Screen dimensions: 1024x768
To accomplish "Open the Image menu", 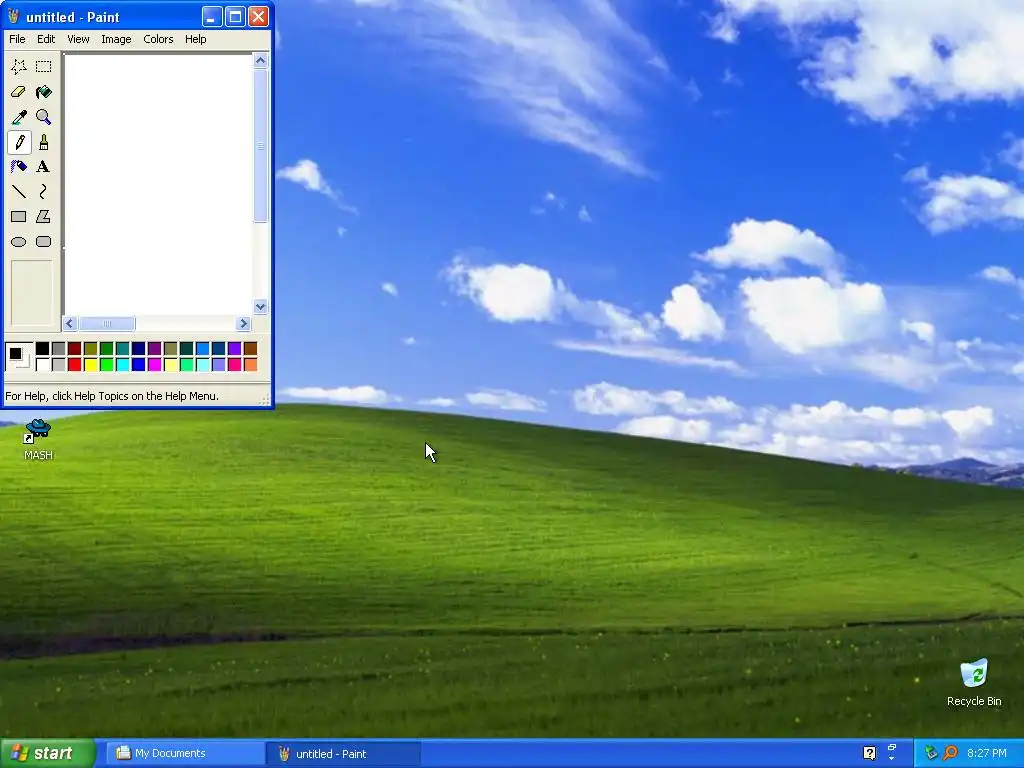I will point(116,39).
